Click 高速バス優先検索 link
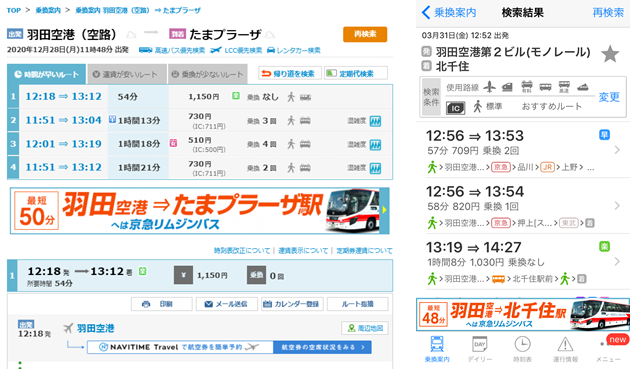This screenshot has width=630, height=369. [172, 50]
